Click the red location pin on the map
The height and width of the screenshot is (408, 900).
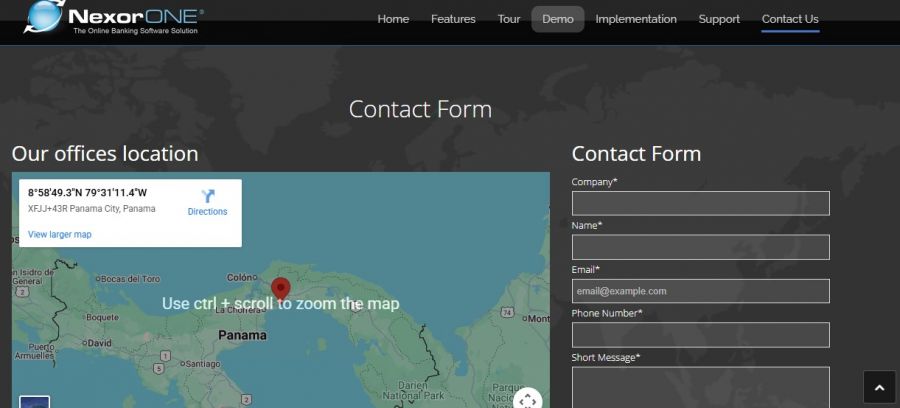(281, 290)
